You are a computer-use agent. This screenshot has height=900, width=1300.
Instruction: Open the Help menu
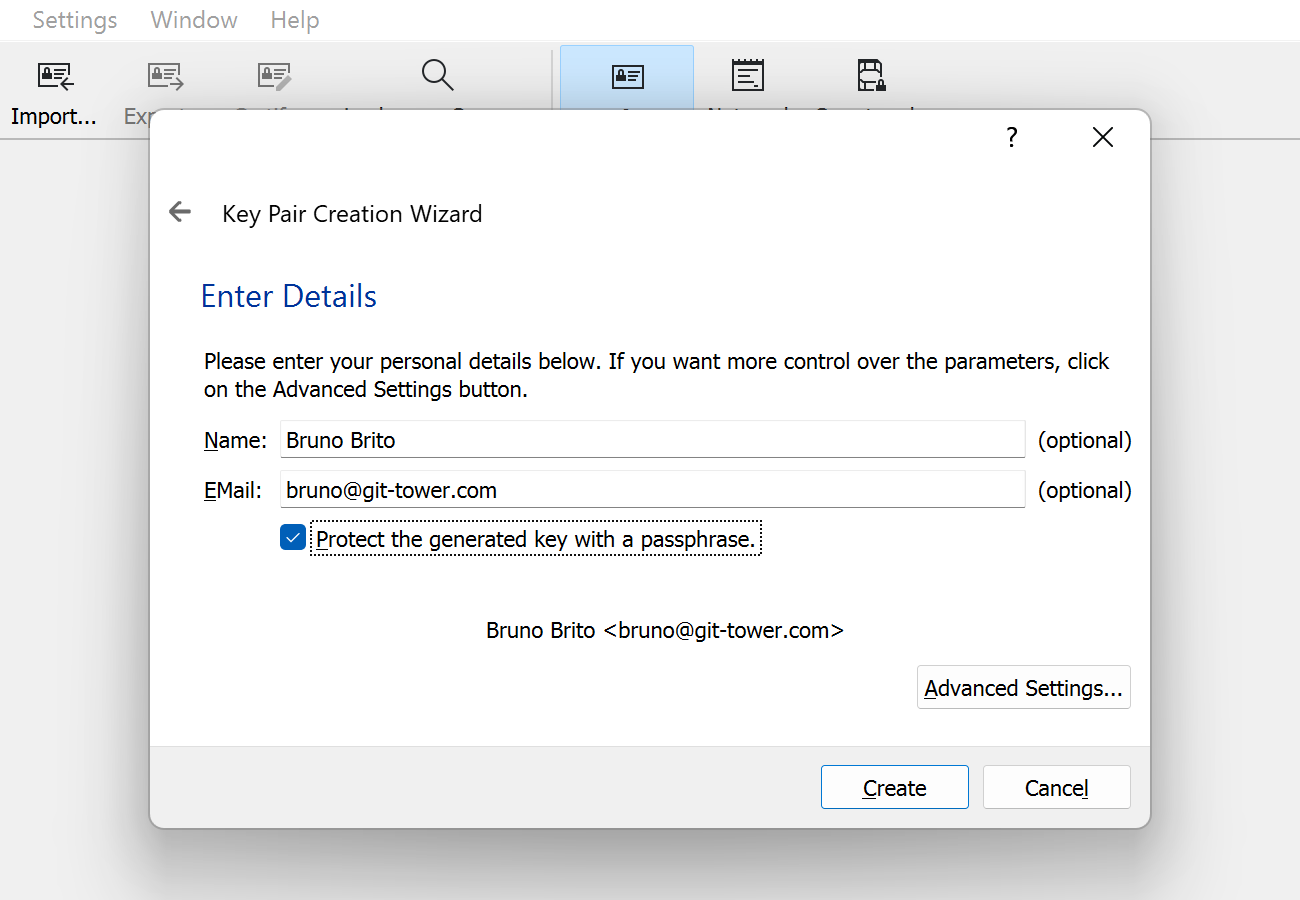click(x=294, y=20)
